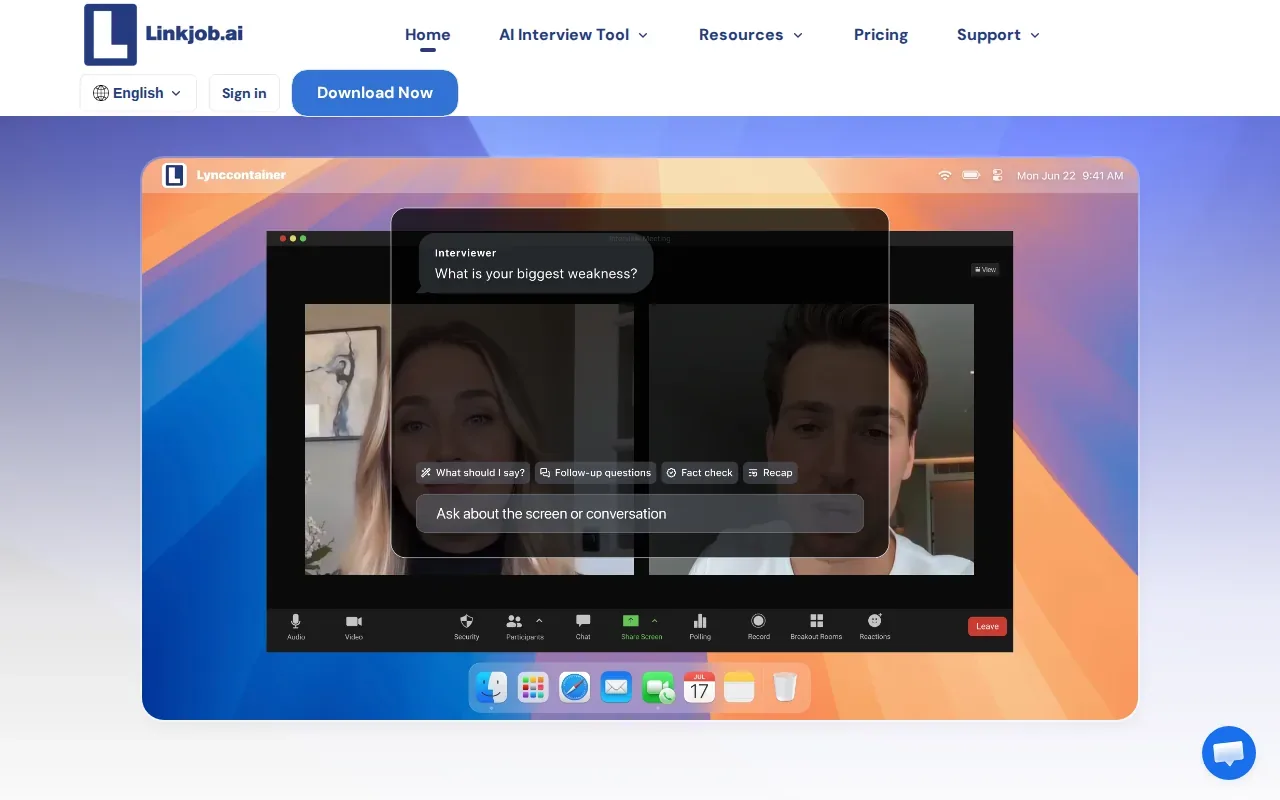Expand the arrow next to Share Screen
The height and width of the screenshot is (800, 1280).
(x=655, y=620)
